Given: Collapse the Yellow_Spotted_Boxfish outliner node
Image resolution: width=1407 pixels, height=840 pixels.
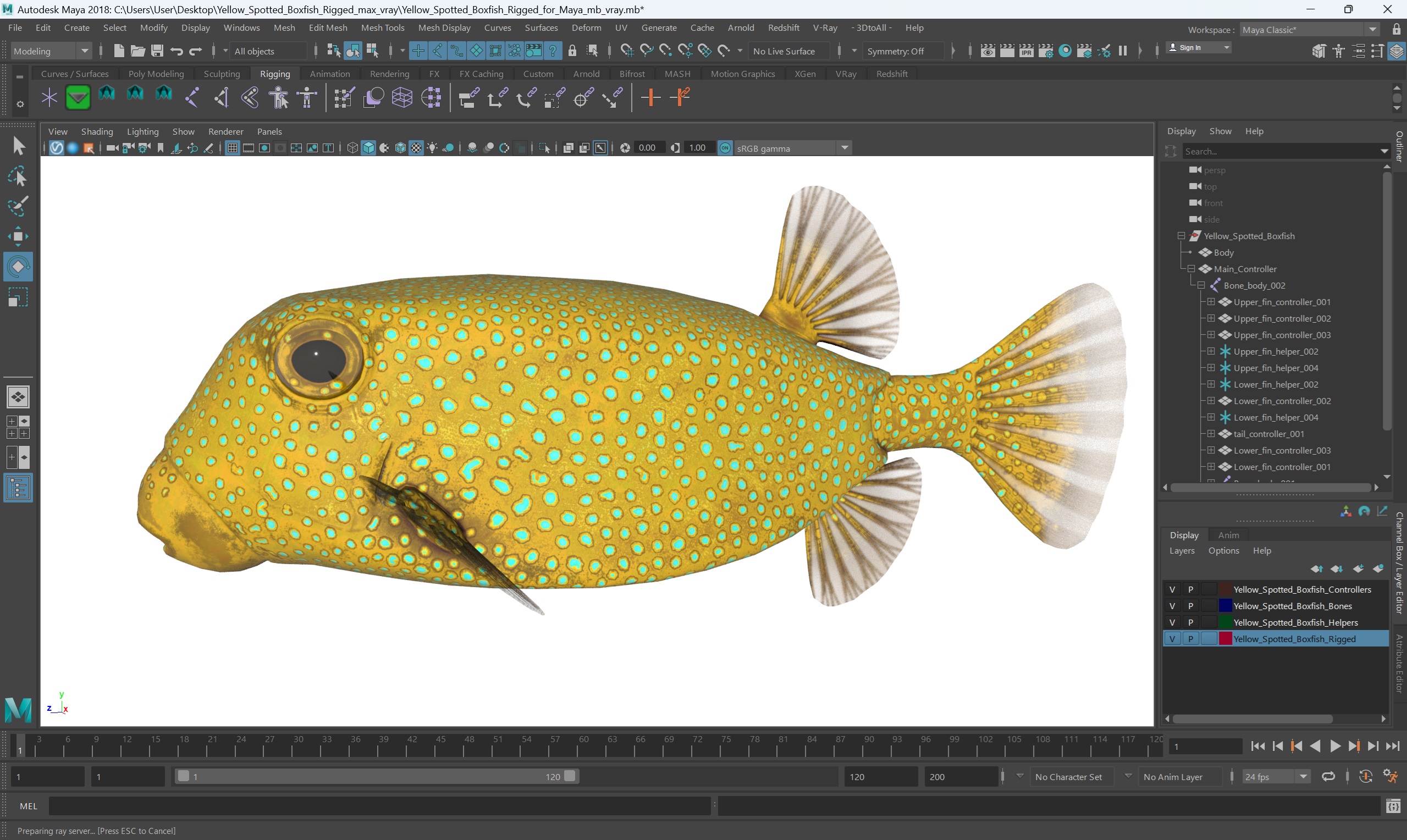Looking at the screenshot, I should [1181, 235].
